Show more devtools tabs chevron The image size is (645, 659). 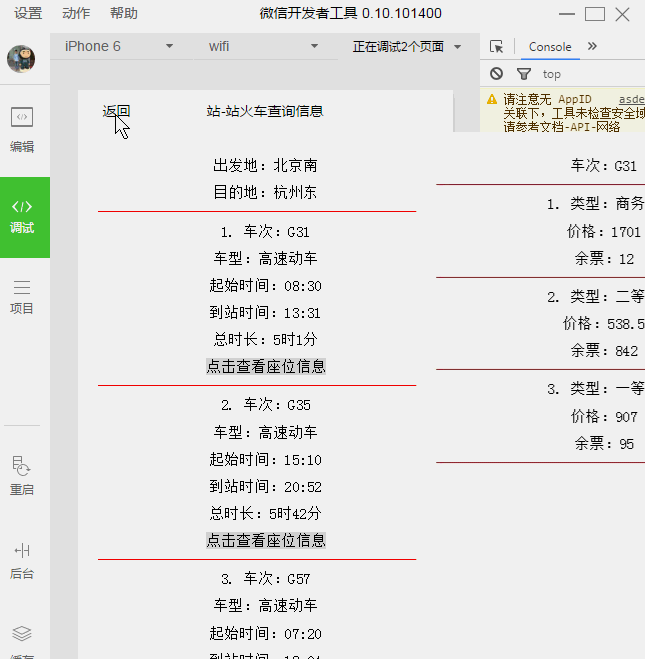[592, 46]
